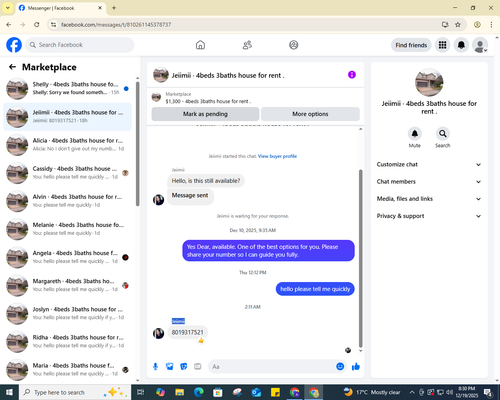The width and height of the screenshot is (500, 400).
Task: Record a voice clip microphone icon
Action: [155, 367]
